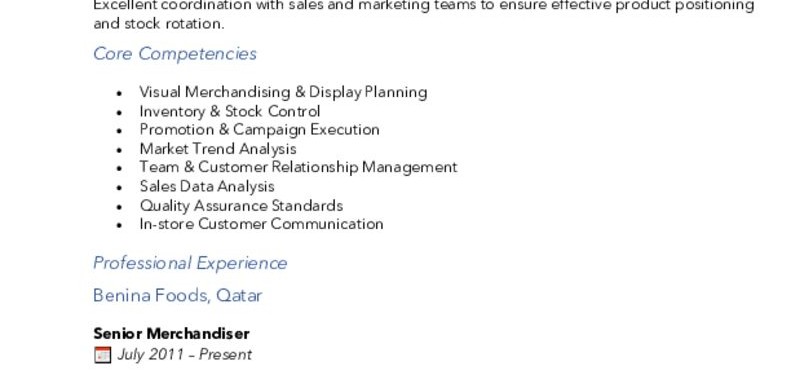
Task: Click the Market Trend Analysis item
Action: pos(218,149)
